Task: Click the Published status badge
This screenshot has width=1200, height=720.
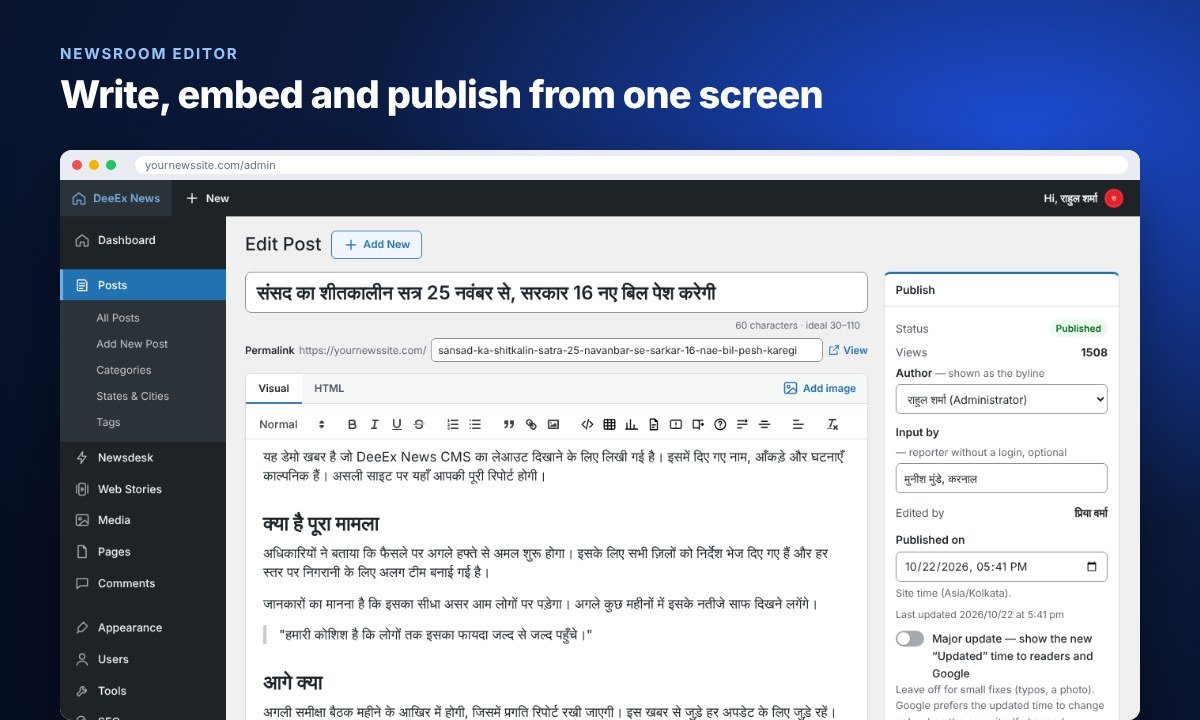Action: [1078, 328]
